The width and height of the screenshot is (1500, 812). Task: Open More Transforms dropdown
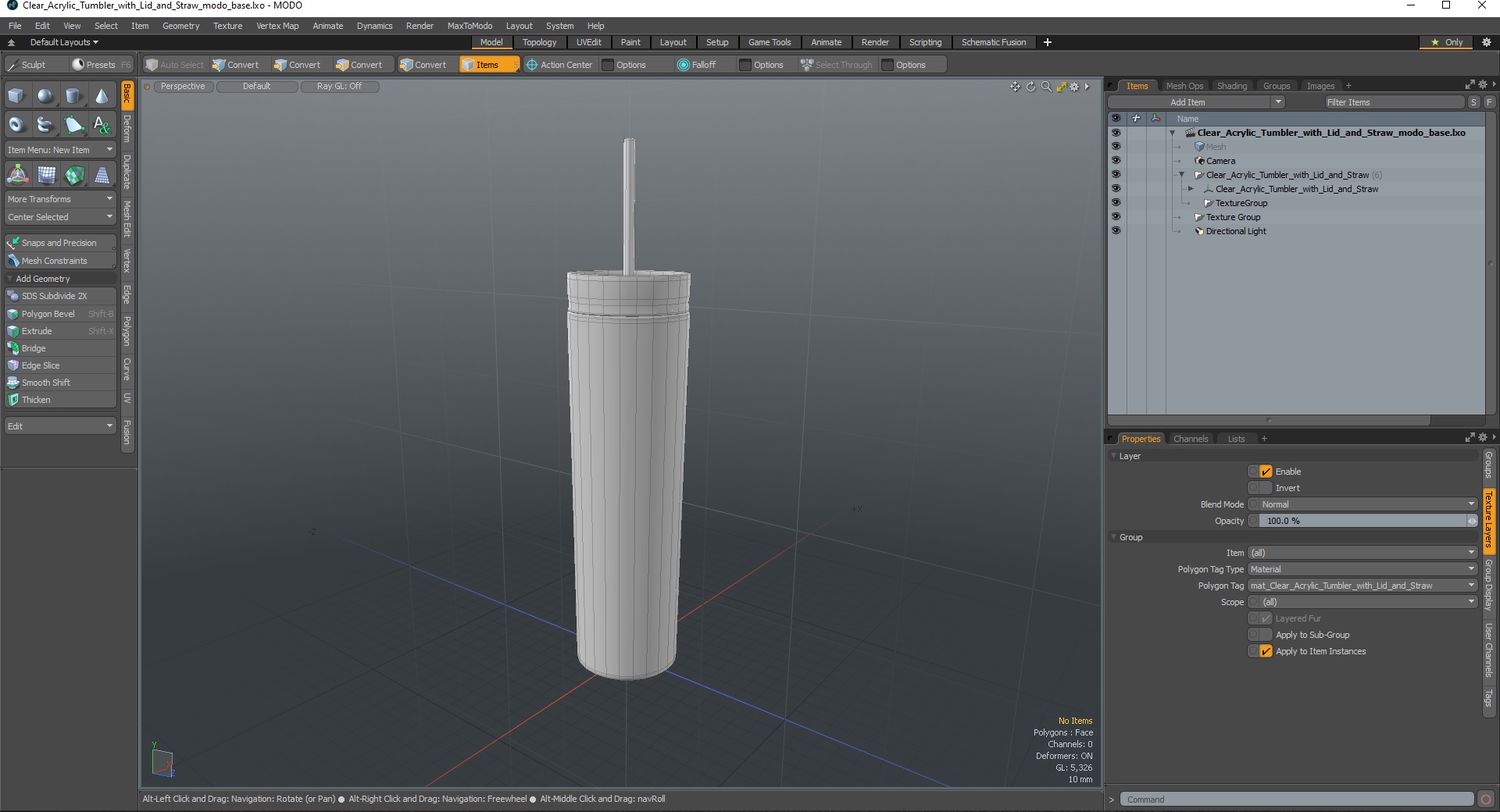click(60, 199)
